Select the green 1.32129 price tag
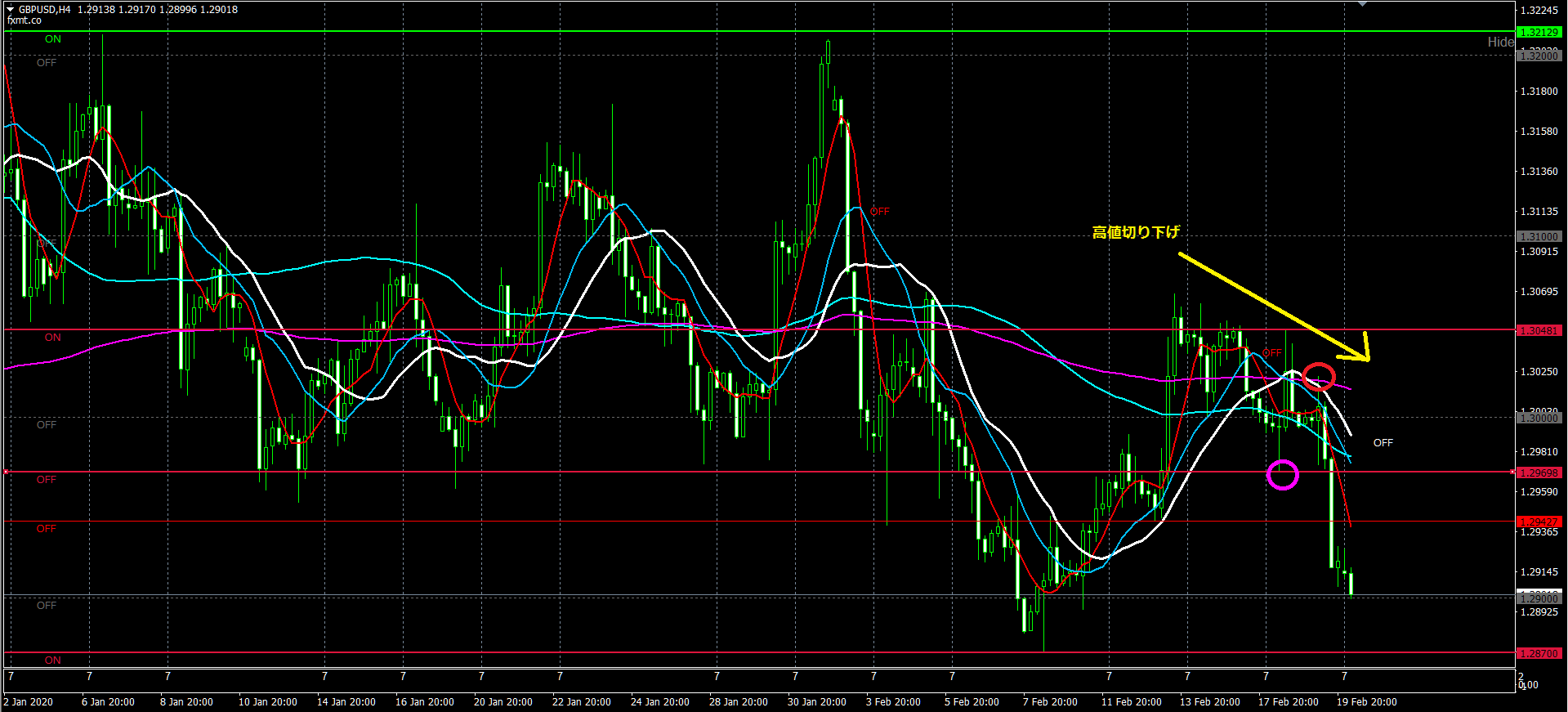Image resolution: width=1568 pixels, height=712 pixels. tap(1539, 33)
